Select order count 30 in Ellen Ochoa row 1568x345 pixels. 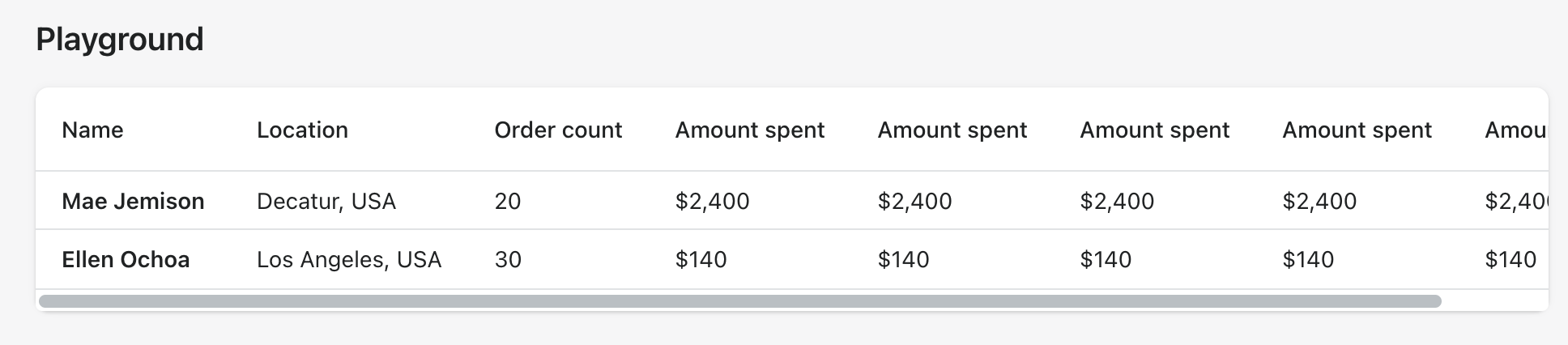[x=508, y=260]
